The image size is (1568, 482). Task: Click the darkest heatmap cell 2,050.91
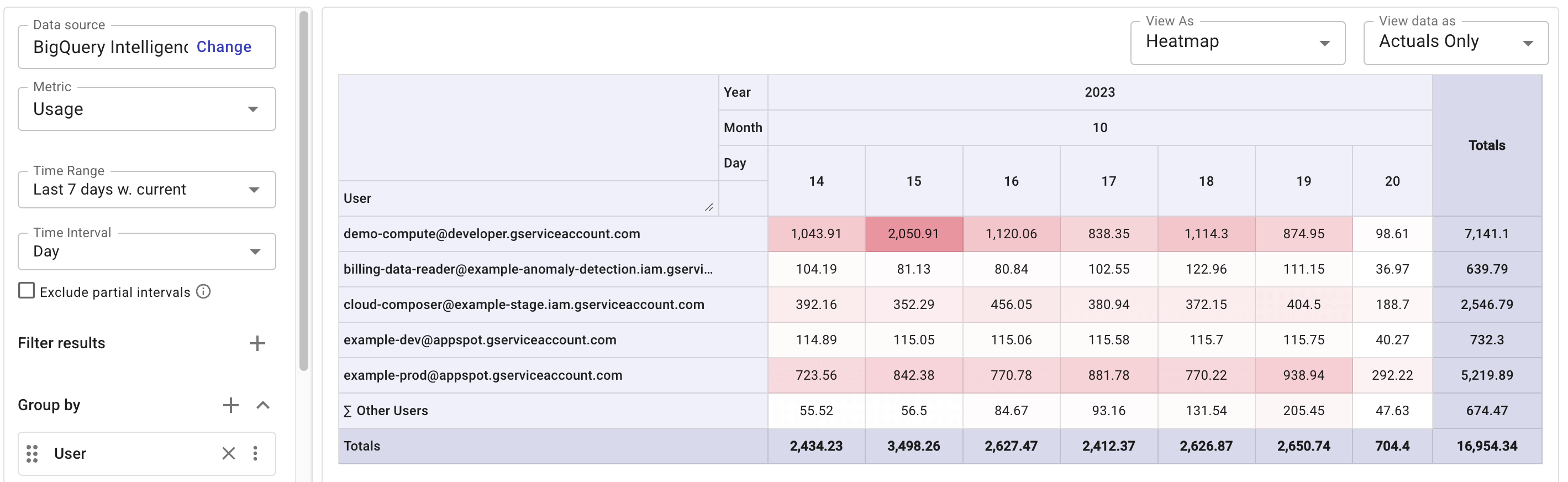(913, 234)
